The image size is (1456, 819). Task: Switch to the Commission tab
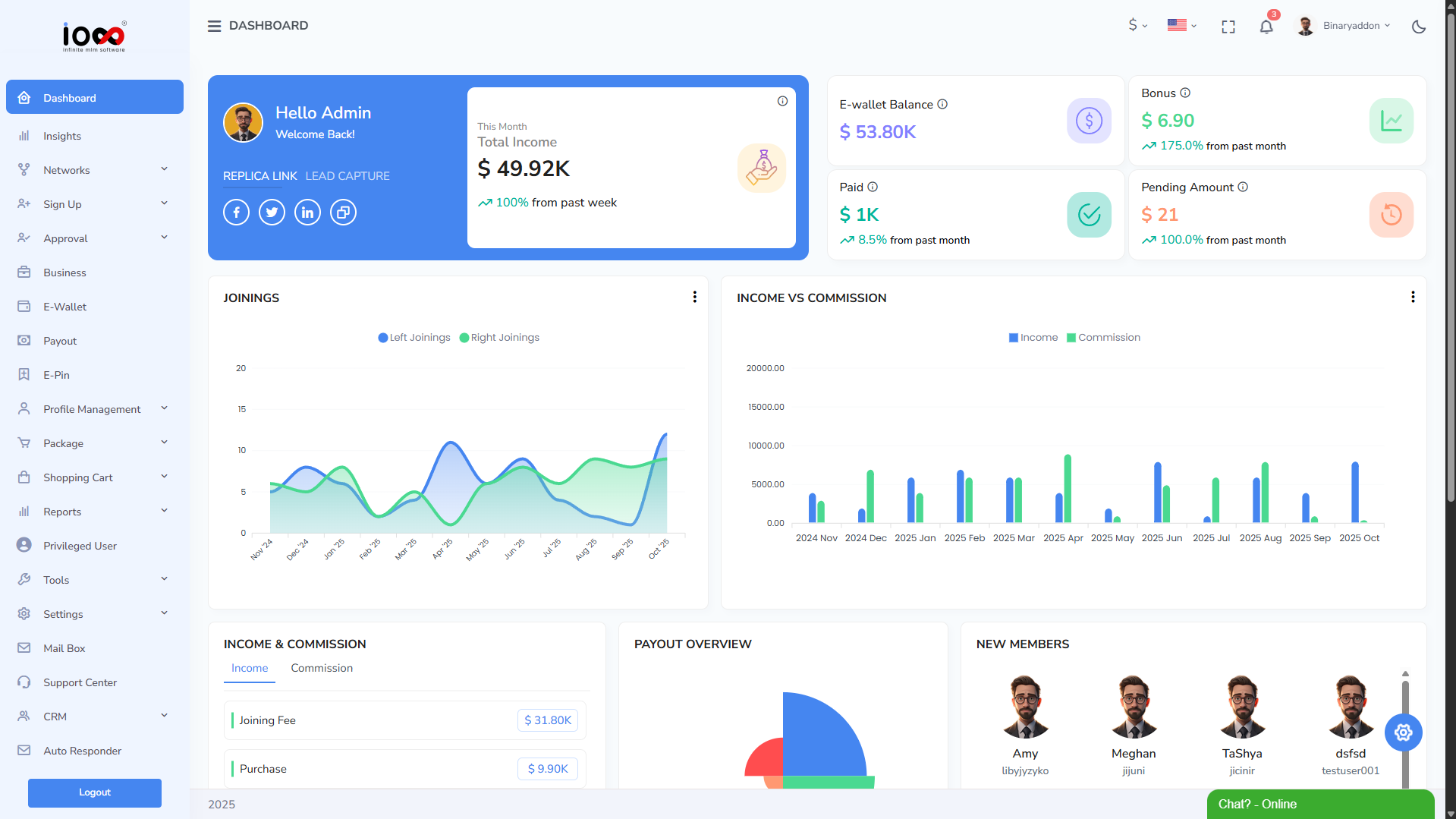[x=322, y=668]
